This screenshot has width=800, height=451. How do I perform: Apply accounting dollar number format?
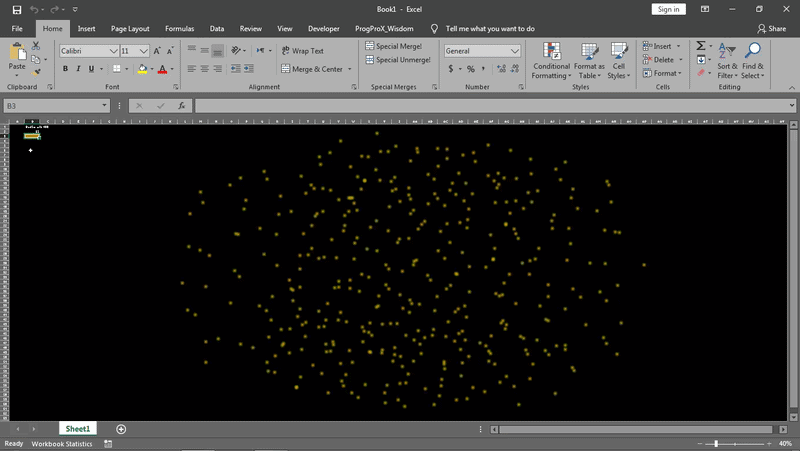[451, 68]
